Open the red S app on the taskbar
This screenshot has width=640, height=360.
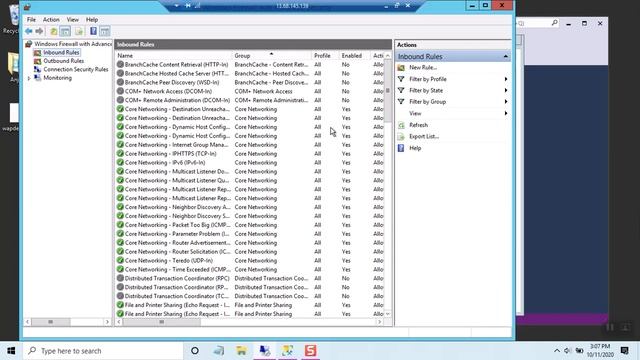310,351
